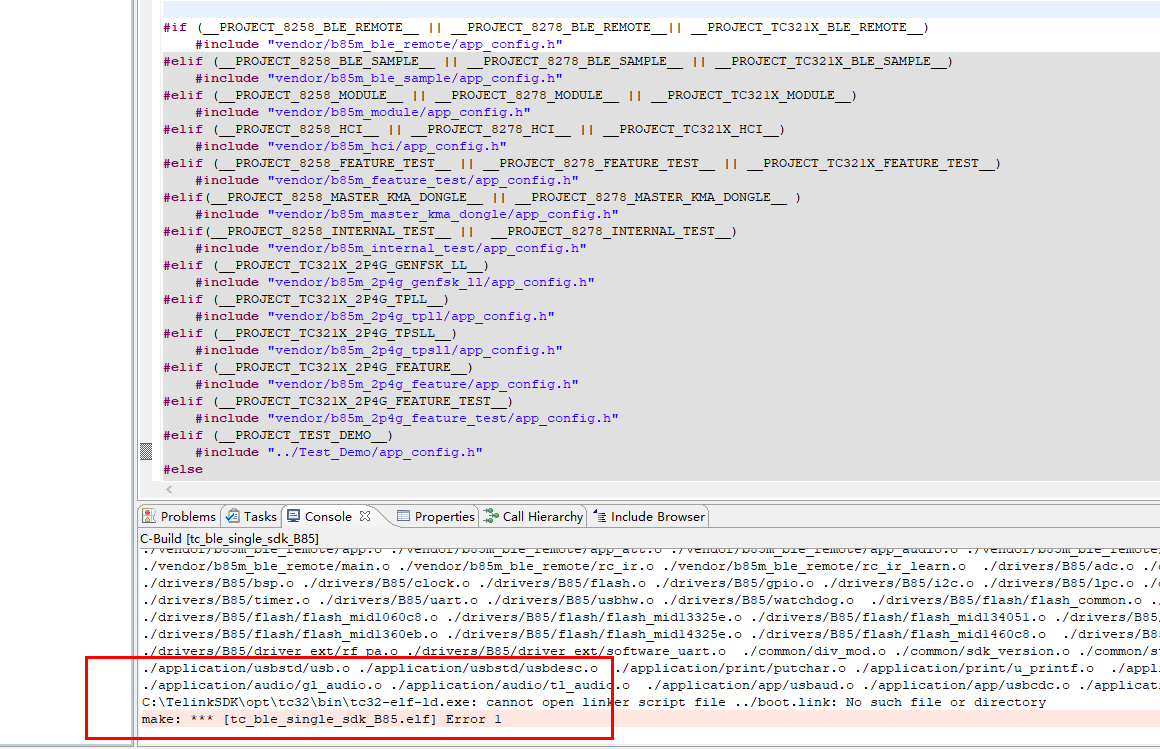Click the Call Hierarchy tree icon
Screen dimensions: 1160x749
click(x=491, y=516)
